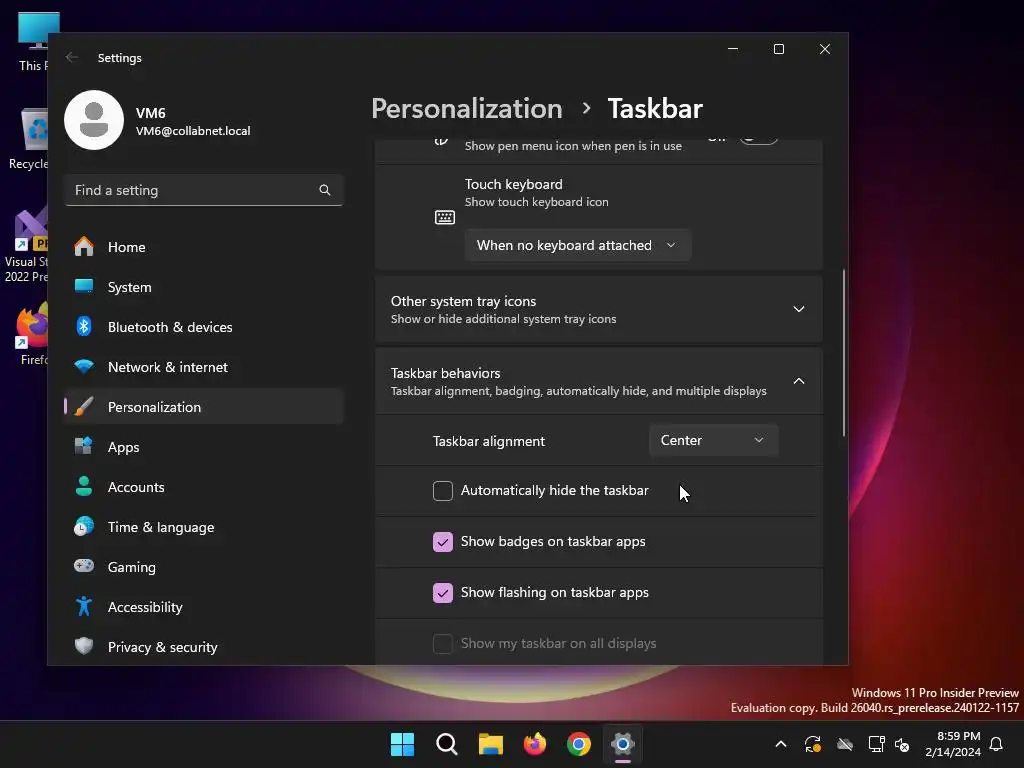Image resolution: width=1024 pixels, height=768 pixels.
Task: Click the Personalization paintbrush icon
Action: pos(84,407)
